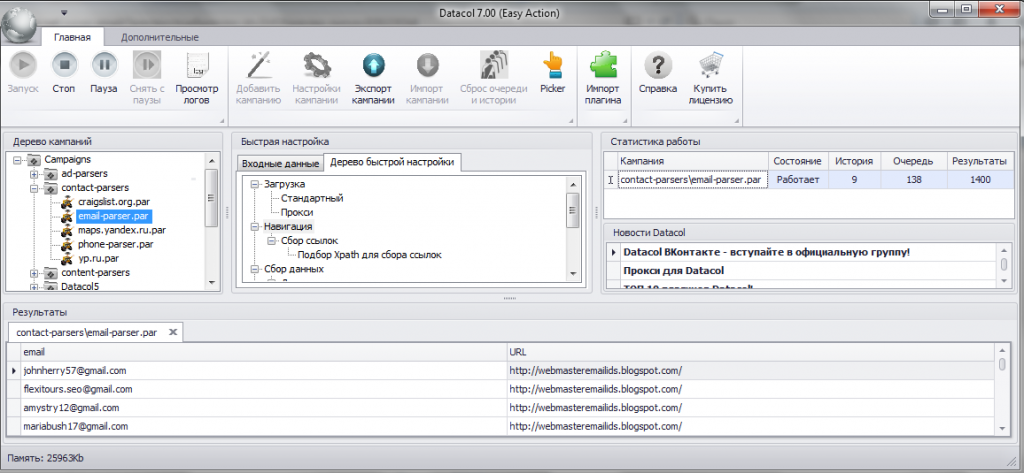Screen dimensions: 1024x473
Task: Click the Datacol globe application orb
Action: click(x=20, y=26)
